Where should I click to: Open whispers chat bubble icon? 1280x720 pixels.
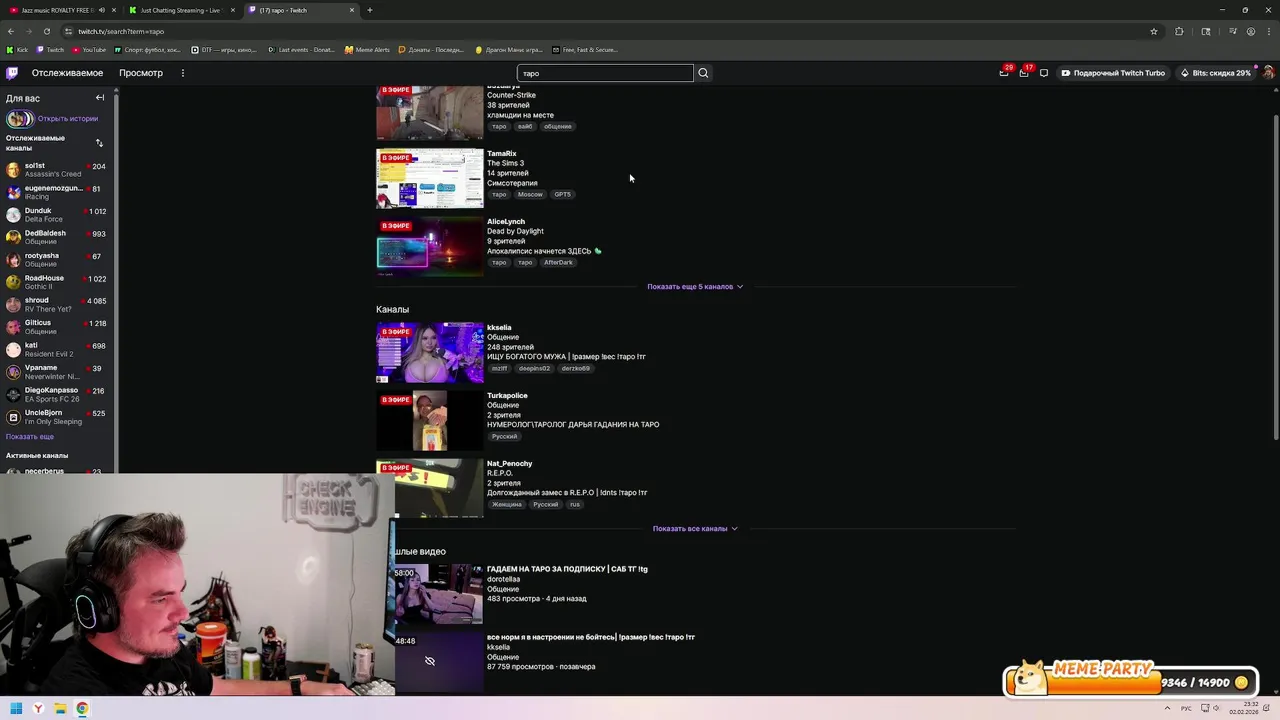(x=1044, y=73)
